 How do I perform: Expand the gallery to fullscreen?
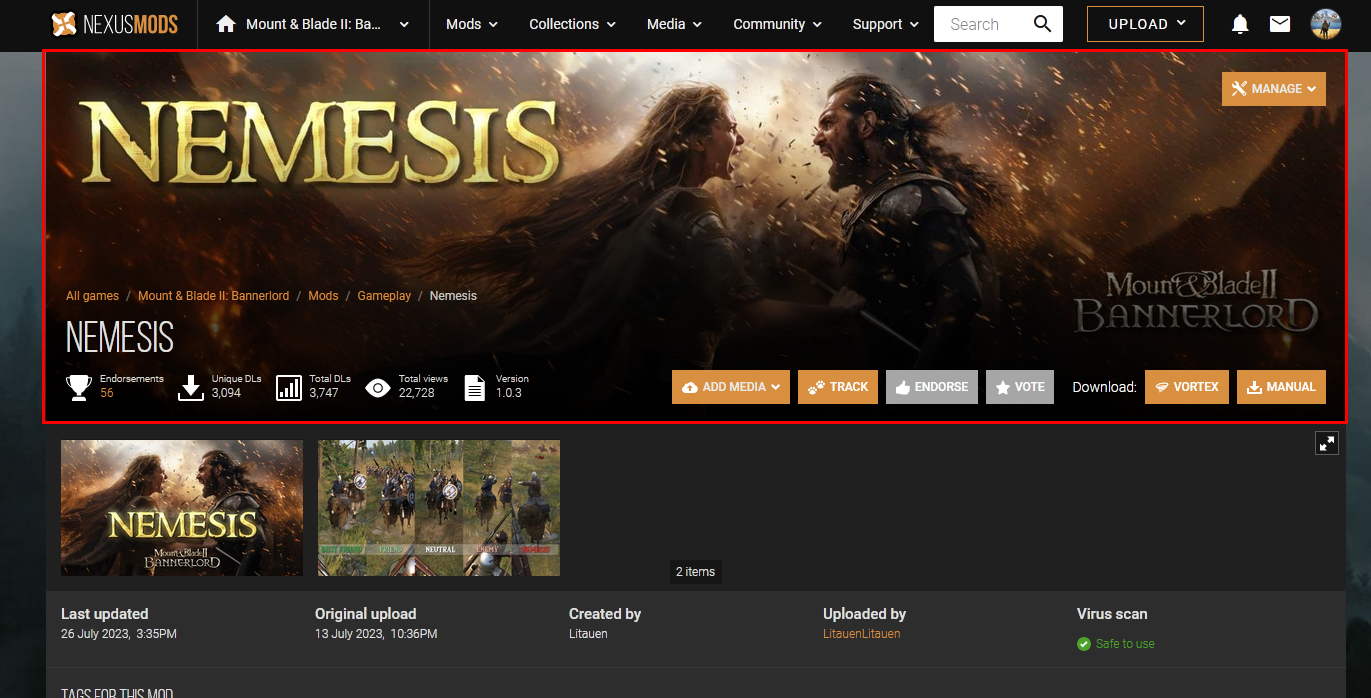pos(1327,443)
